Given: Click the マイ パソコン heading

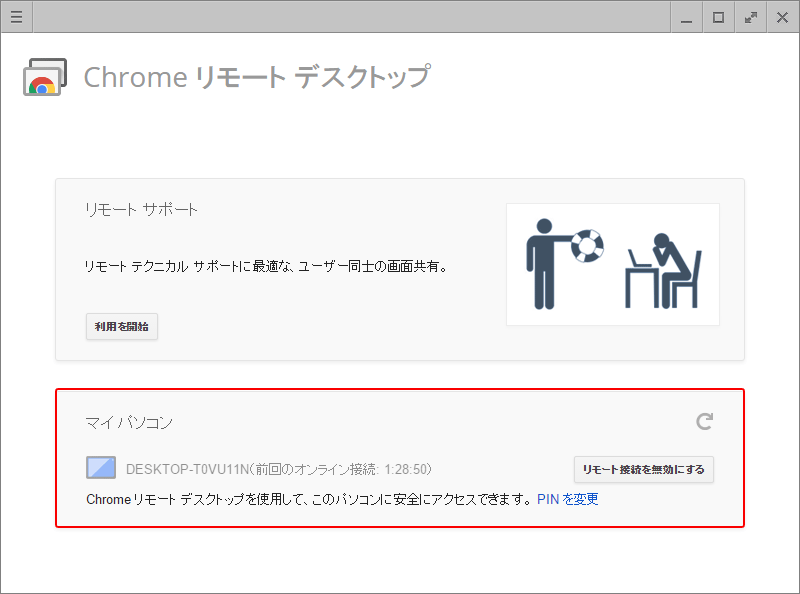Looking at the screenshot, I should pos(129,423).
